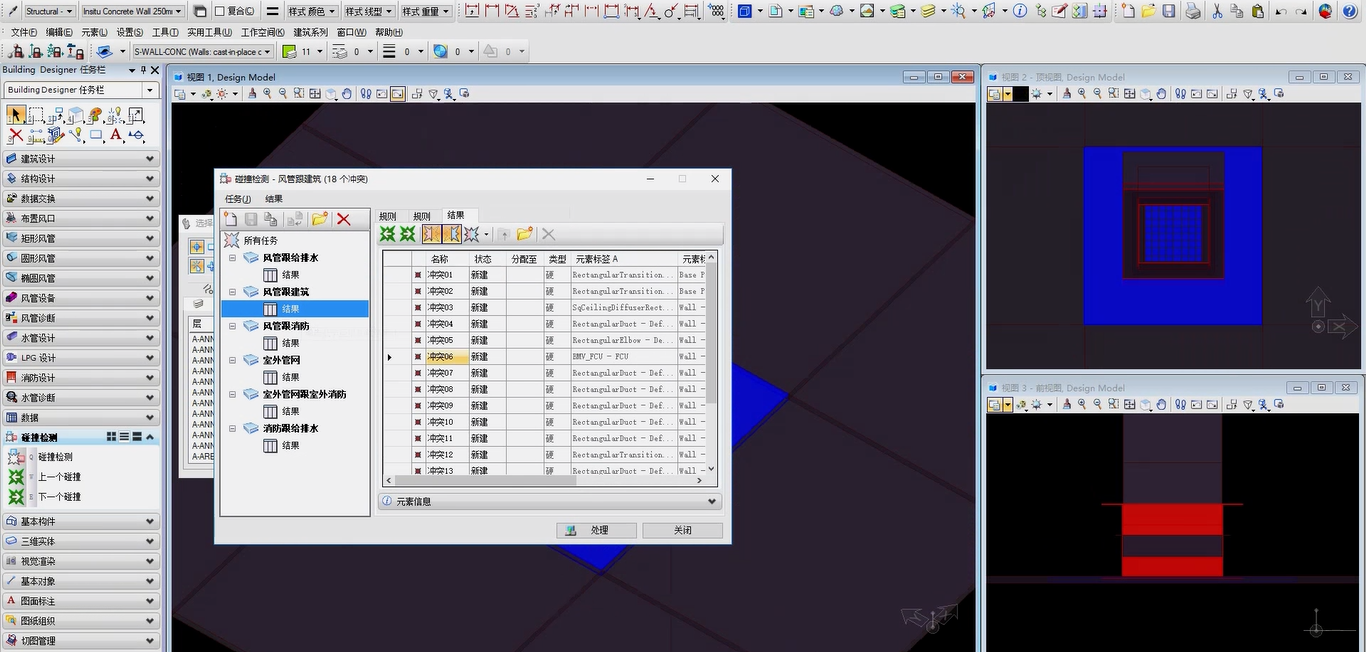Click the 处理 button

coord(596,530)
